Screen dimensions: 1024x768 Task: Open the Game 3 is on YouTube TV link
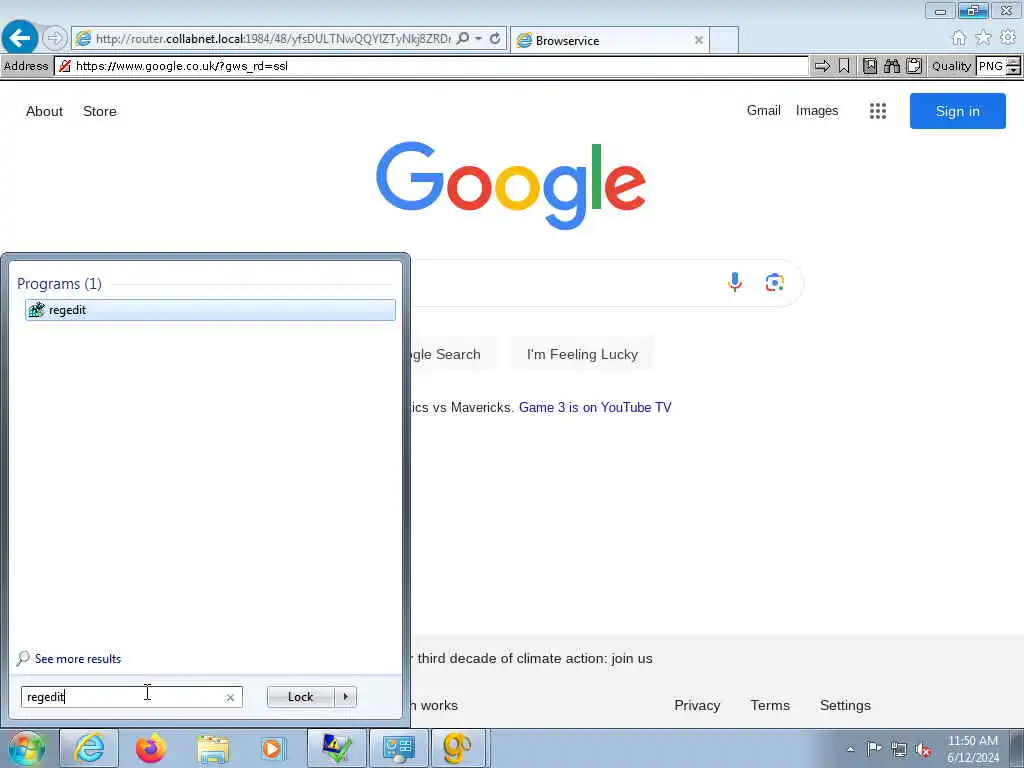tap(595, 408)
